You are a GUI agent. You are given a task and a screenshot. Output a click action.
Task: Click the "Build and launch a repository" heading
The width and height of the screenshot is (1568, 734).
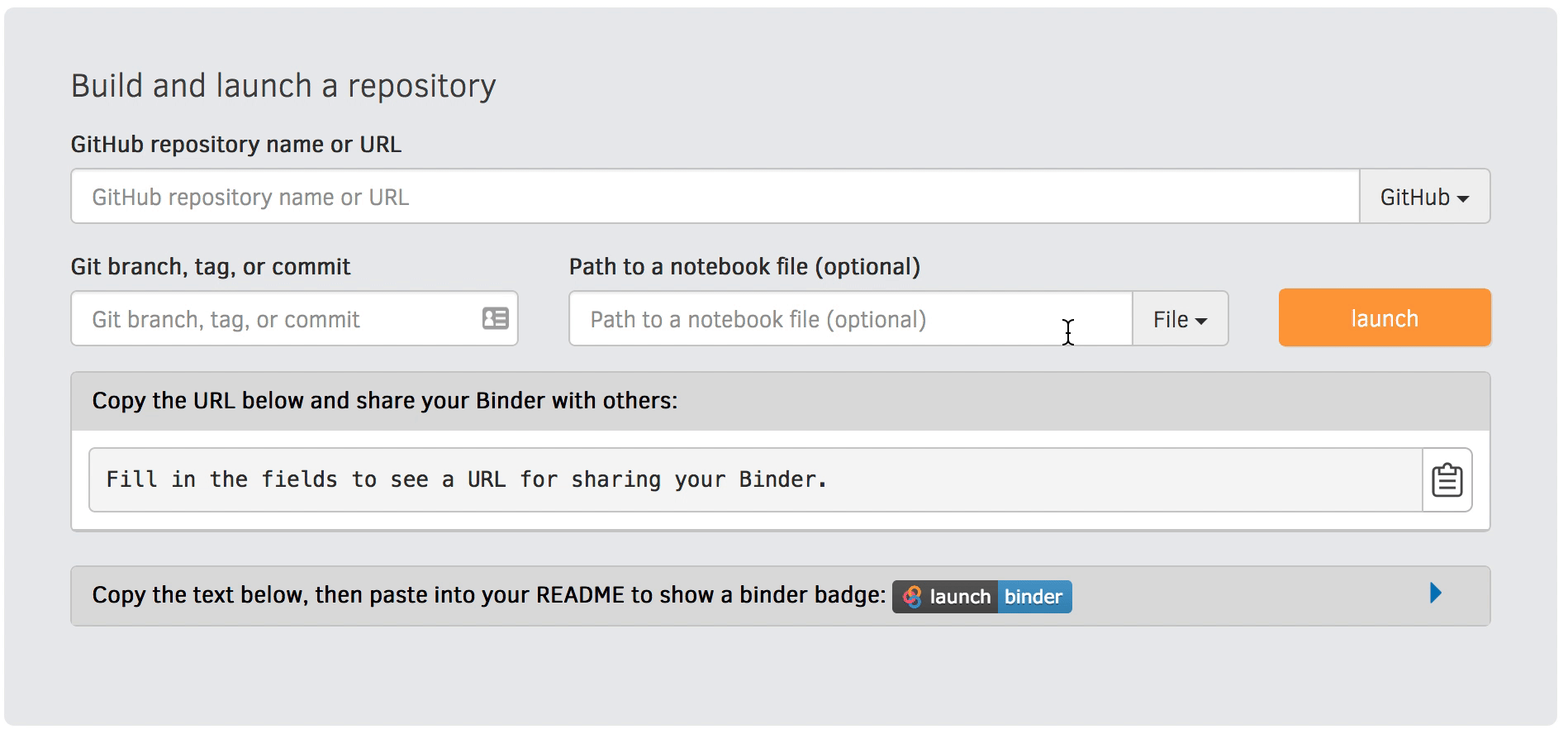(x=283, y=86)
